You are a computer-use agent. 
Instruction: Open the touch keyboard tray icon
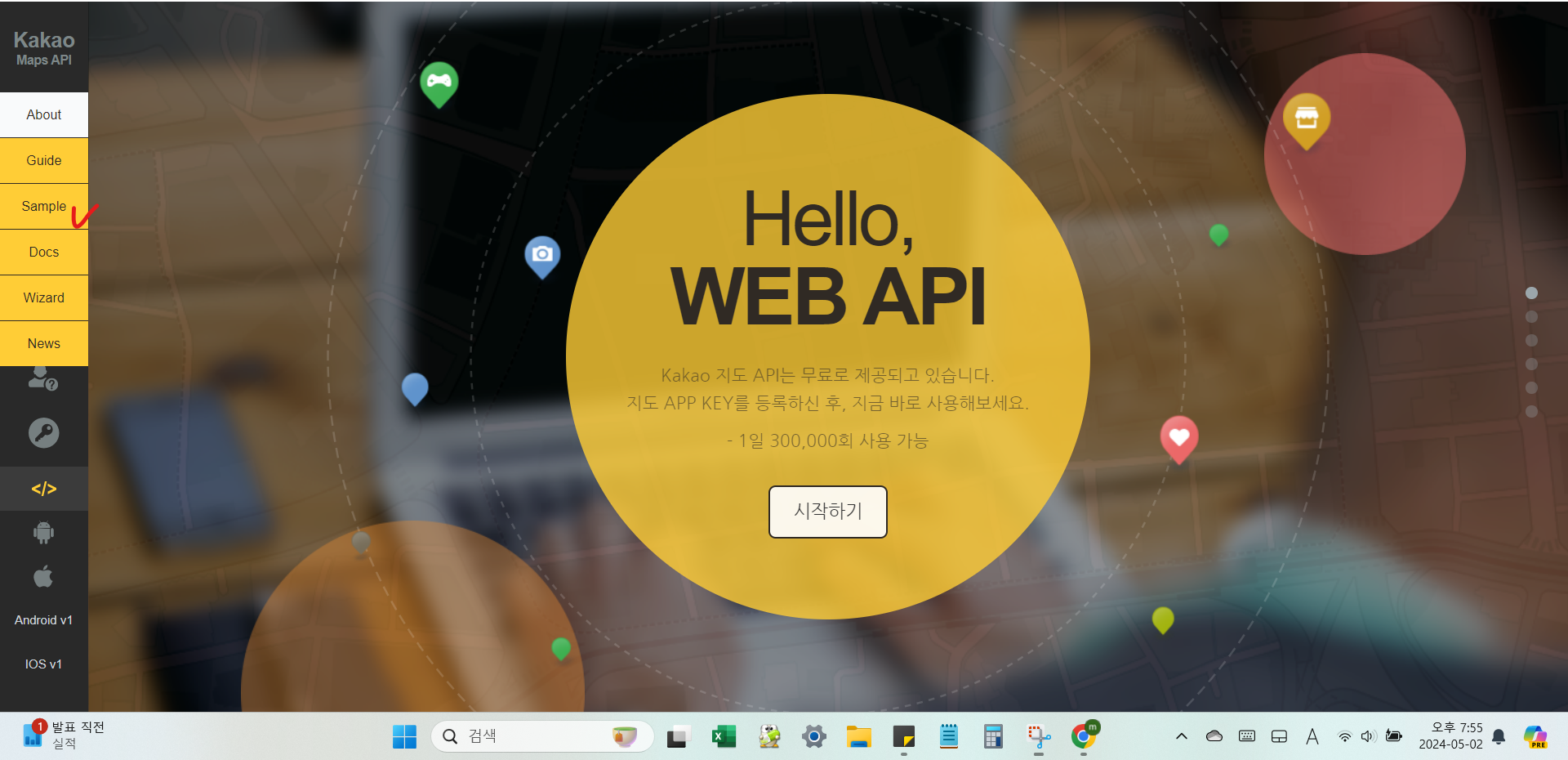pos(1247,736)
